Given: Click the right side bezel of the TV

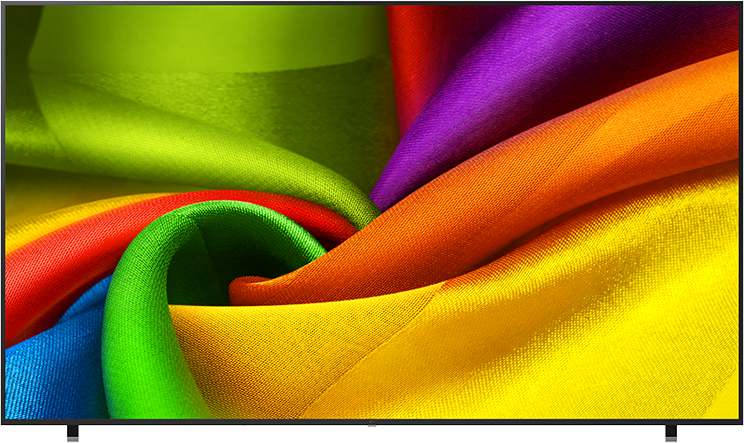Looking at the screenshot, I should [x=740, y=212].
